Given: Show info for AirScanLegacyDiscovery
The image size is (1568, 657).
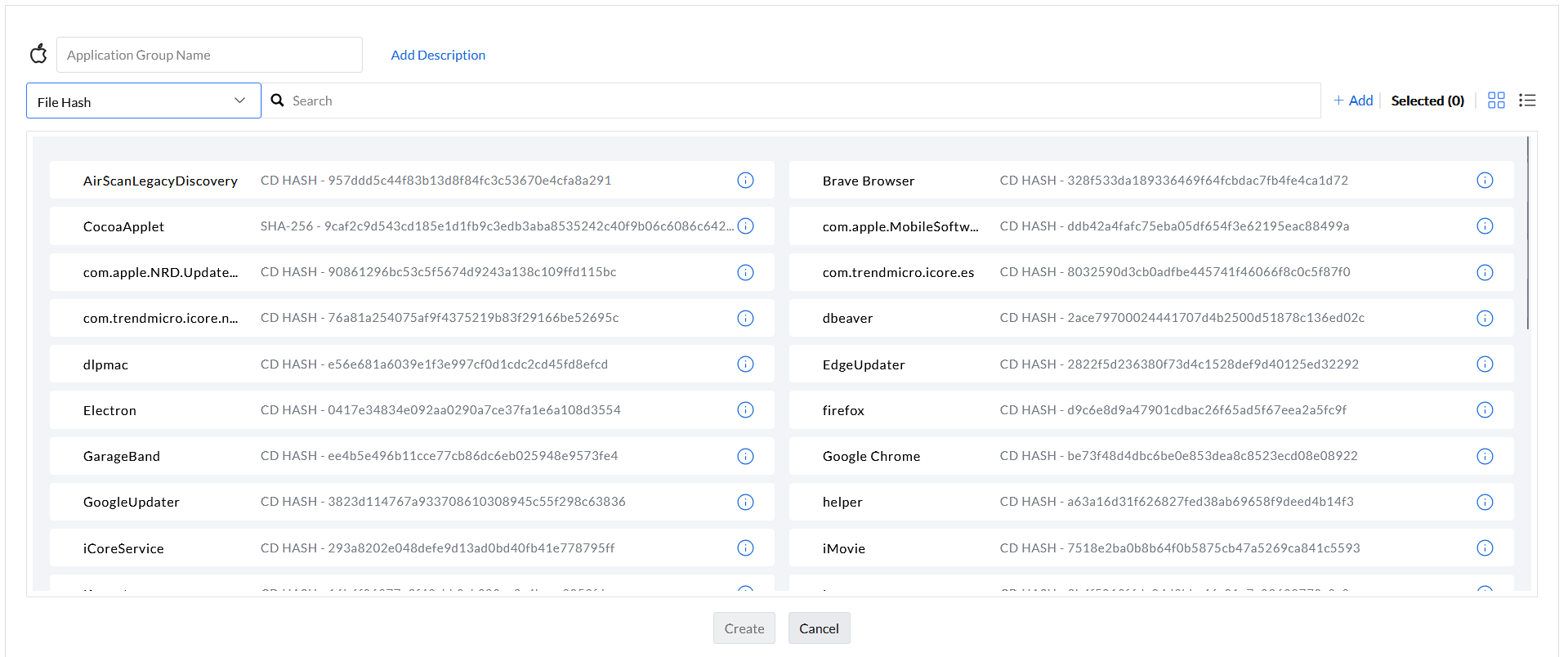Looking at the screenshot, I should click(x=745, y=181).
